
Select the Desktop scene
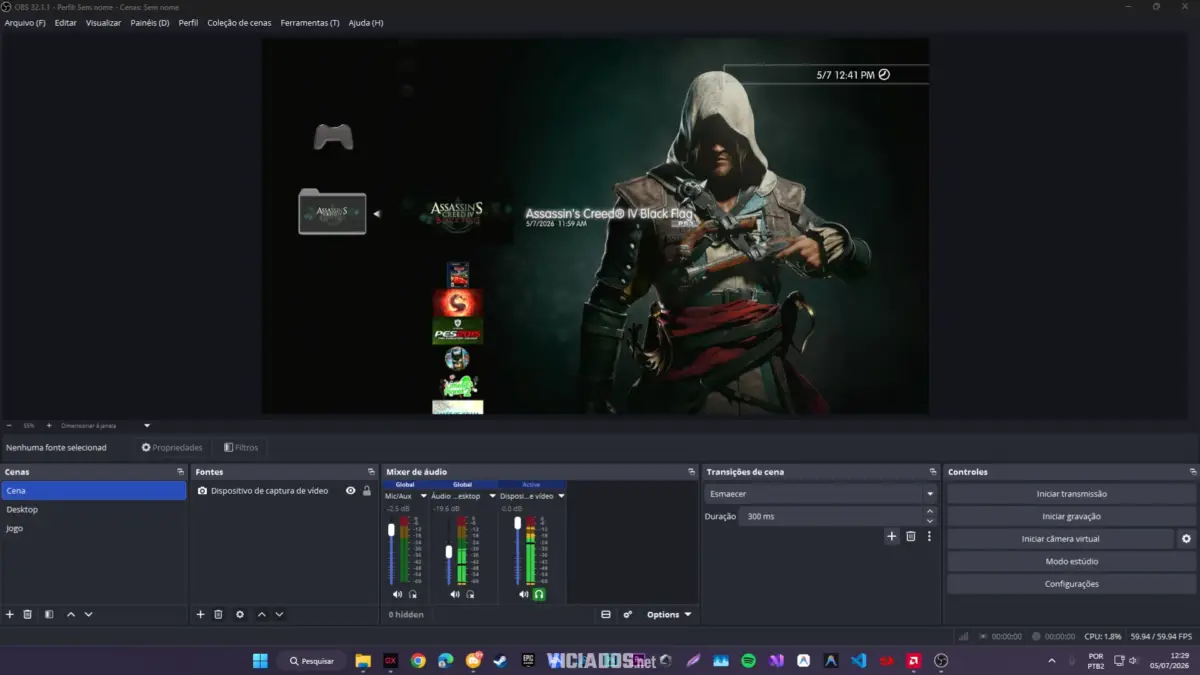(94, 509)
